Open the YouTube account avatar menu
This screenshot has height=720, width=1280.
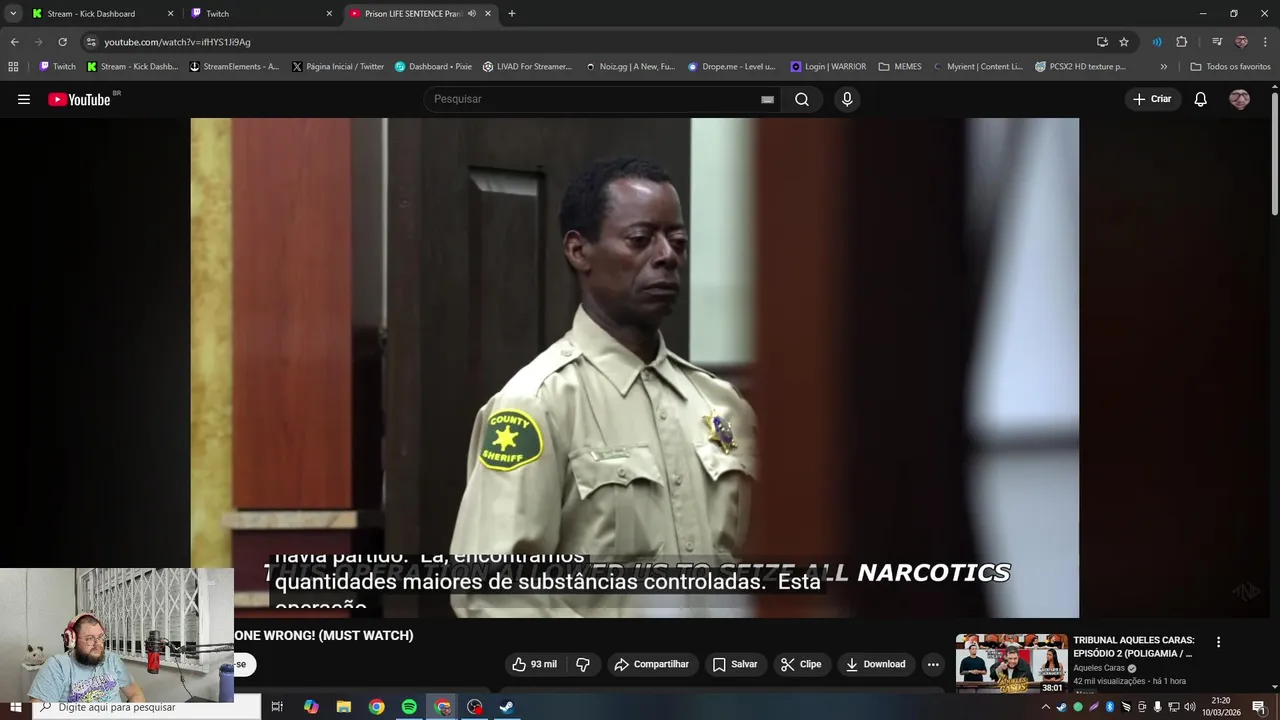click(1239, 99)
